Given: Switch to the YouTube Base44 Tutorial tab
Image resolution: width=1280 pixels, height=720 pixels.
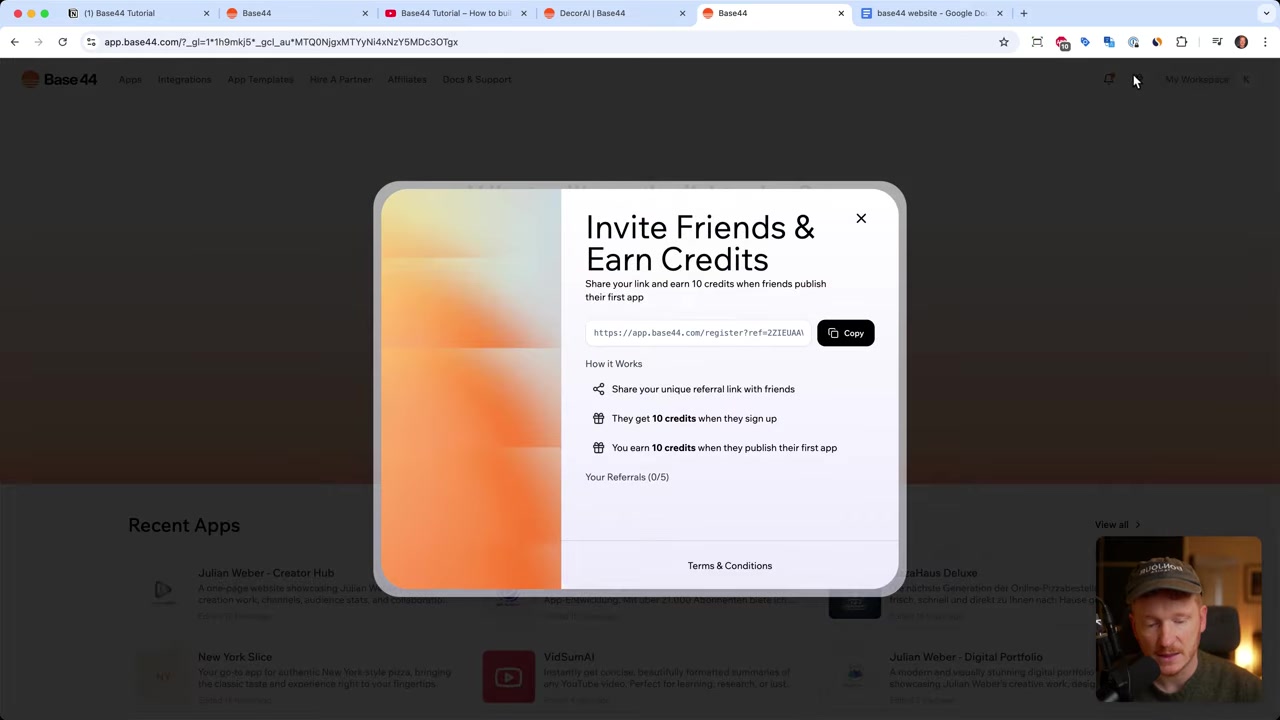Looking at the screenshot, I should 455,13.
